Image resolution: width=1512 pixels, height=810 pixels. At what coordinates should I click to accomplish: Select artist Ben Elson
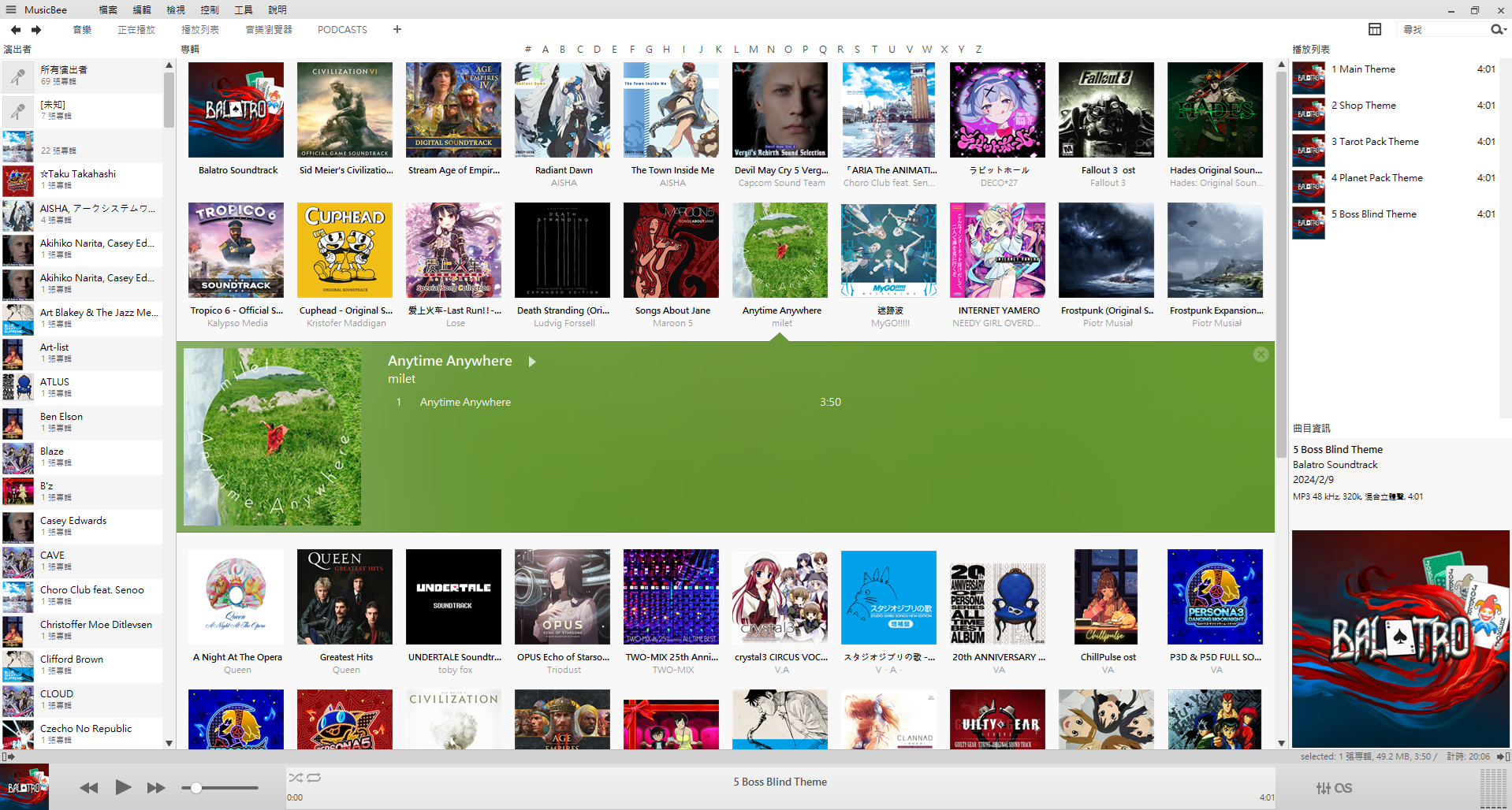click(81, 422)
